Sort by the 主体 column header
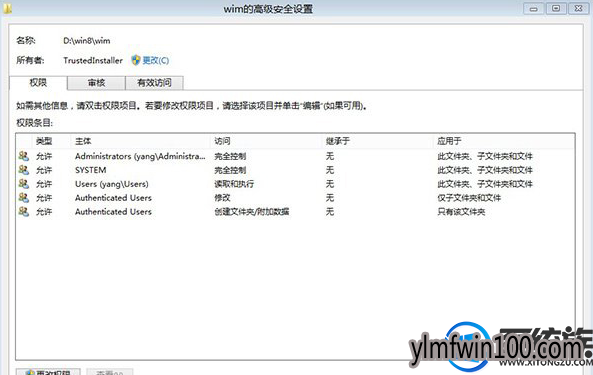 point(83,141)
